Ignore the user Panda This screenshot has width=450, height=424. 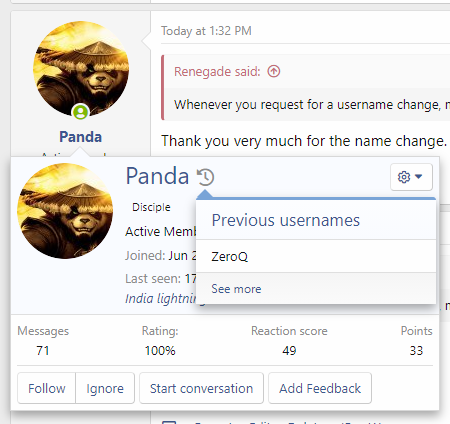point(105,388)
